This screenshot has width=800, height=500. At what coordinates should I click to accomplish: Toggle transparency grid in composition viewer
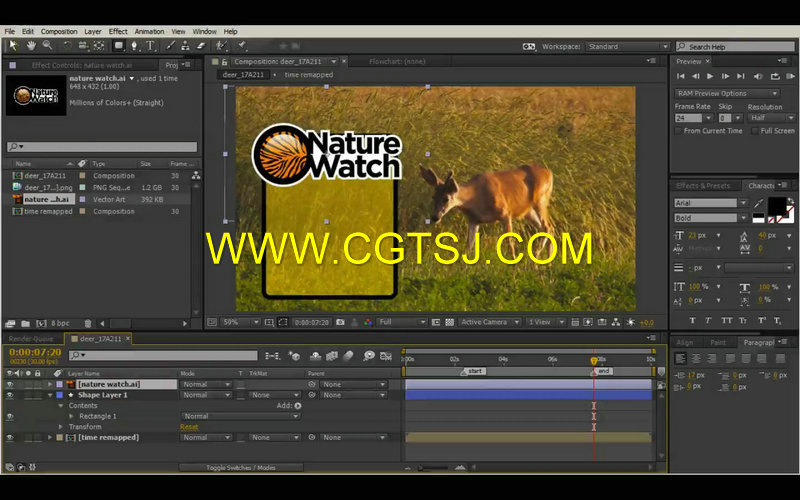[449, 322]
